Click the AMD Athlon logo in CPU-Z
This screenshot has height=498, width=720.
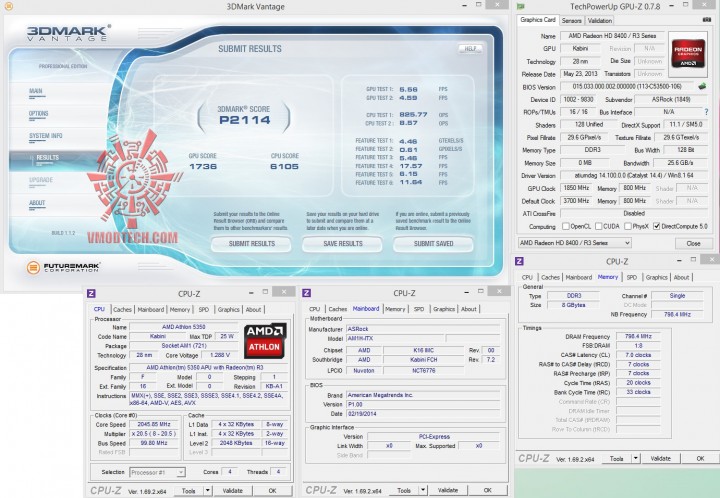point(264,340)
